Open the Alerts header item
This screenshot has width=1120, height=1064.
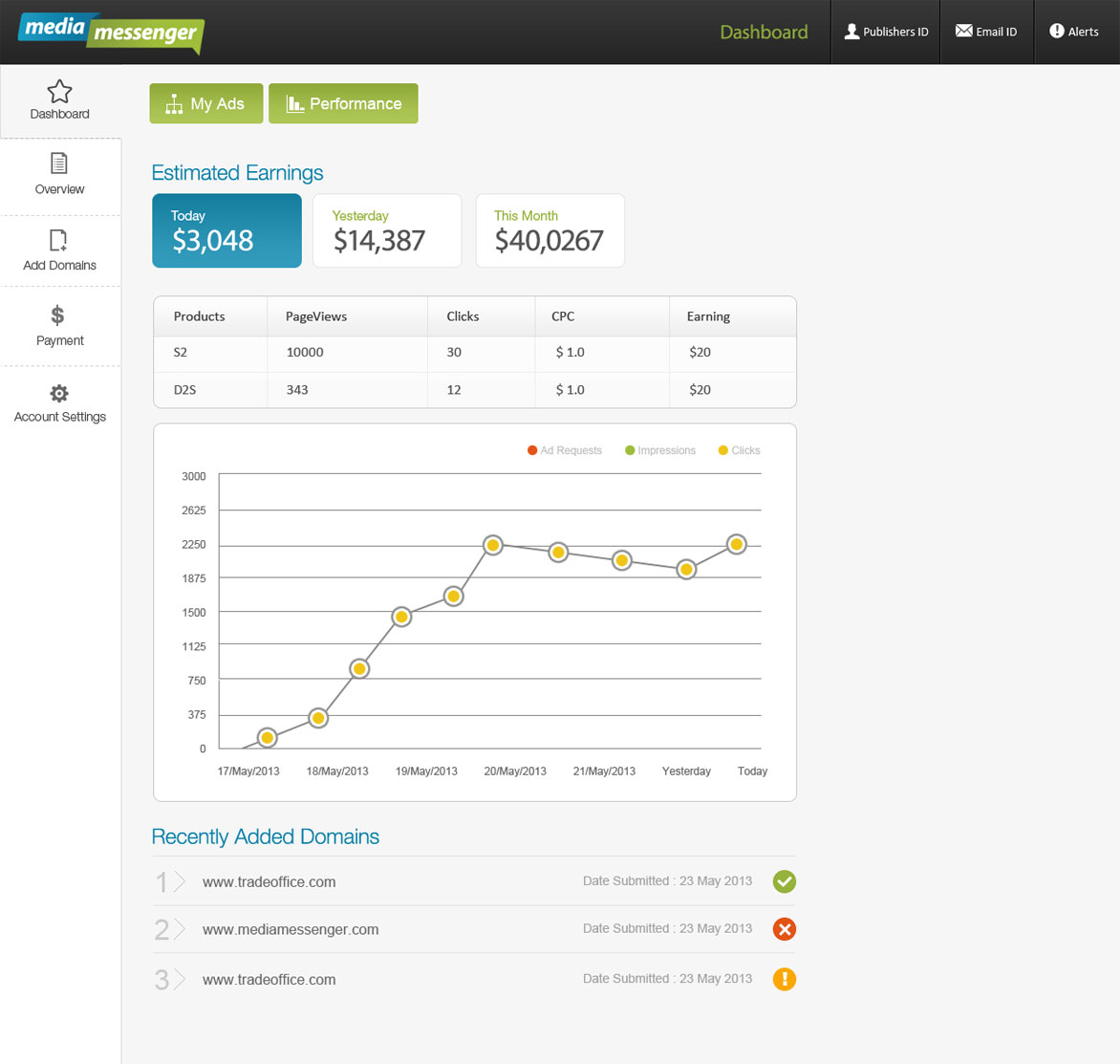[1076, 32]
